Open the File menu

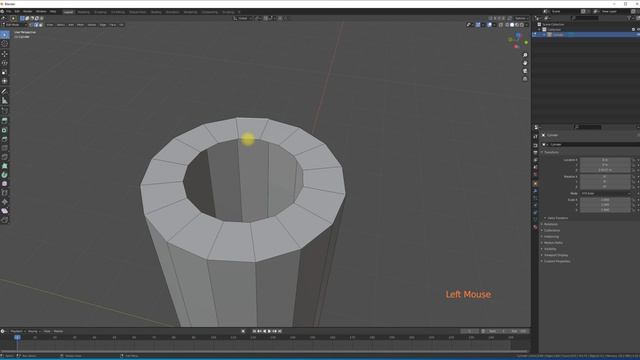click(x=8, y=11)
